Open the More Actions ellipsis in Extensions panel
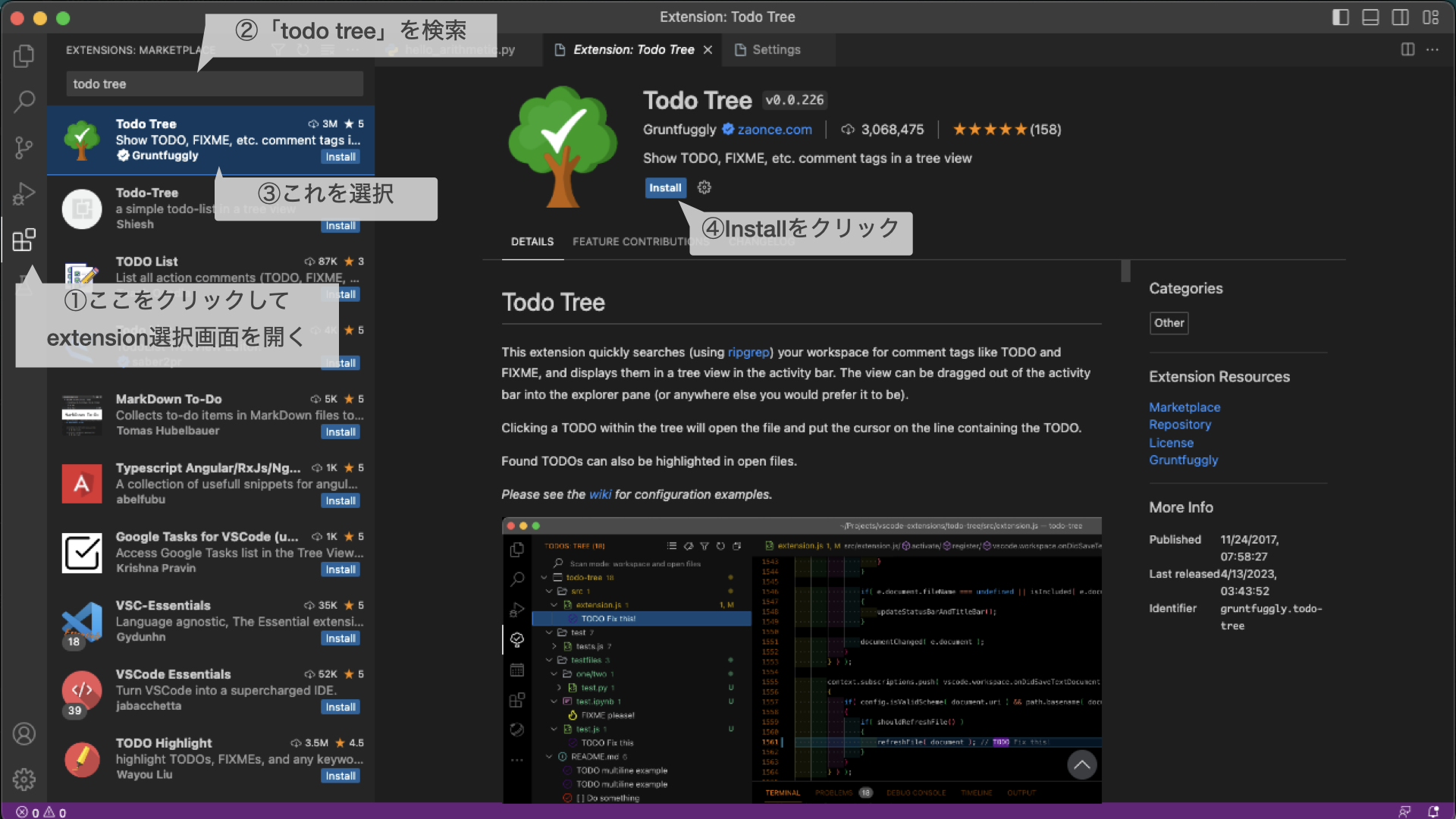Screen dimensions: 1456x819 tap(352, 49)
